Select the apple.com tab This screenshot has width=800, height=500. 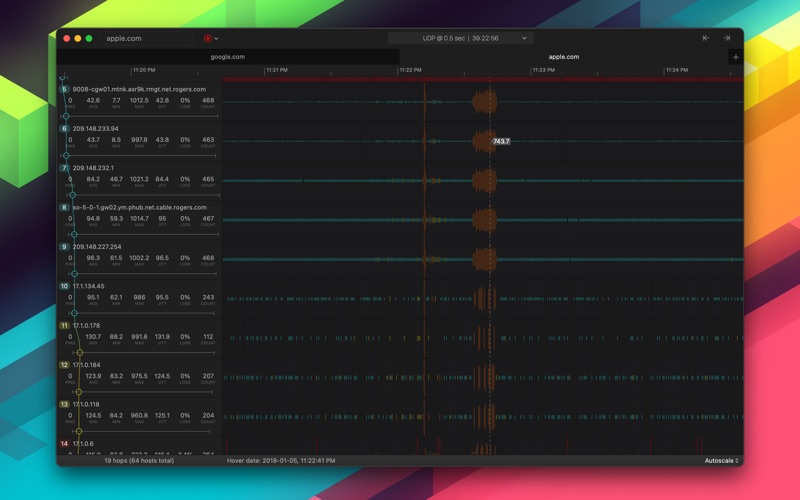click(x=564, y=57)
